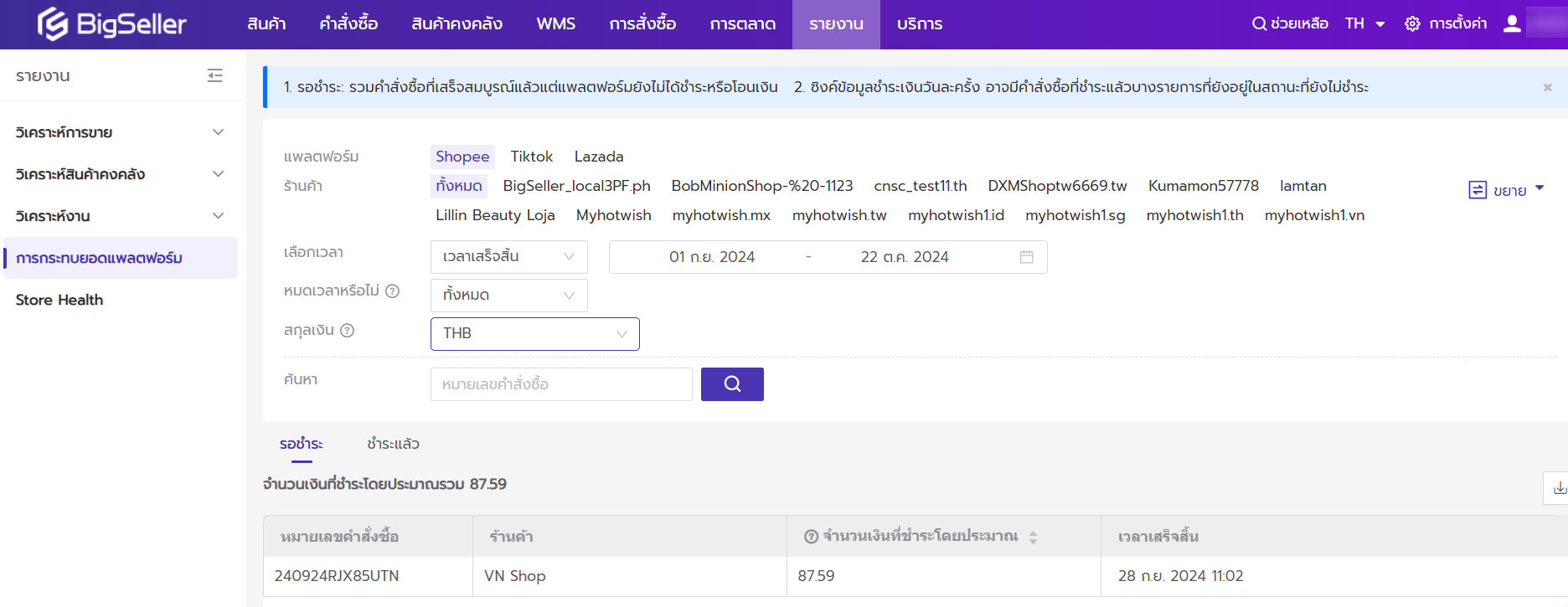Select the Myhotwish store filter

(613, 215)
